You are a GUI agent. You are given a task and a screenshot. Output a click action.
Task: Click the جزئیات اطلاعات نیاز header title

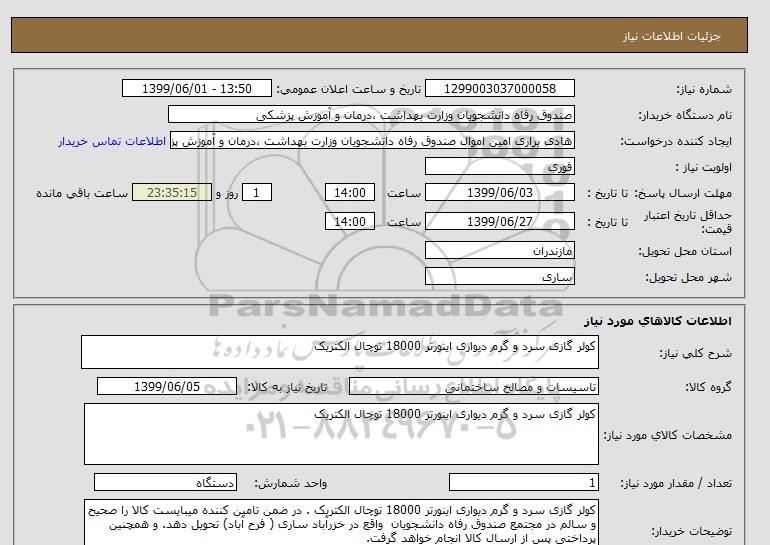671,36
